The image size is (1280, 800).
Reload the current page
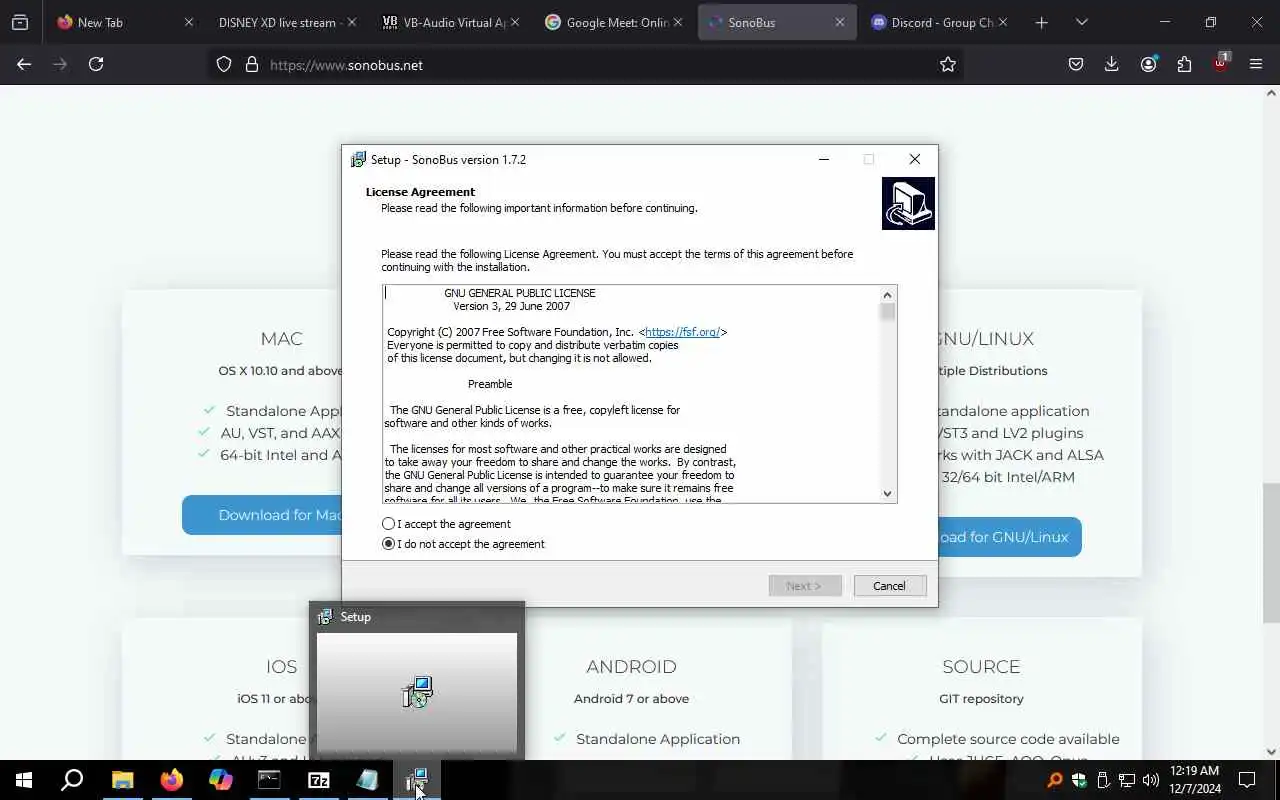pos(96,64)
